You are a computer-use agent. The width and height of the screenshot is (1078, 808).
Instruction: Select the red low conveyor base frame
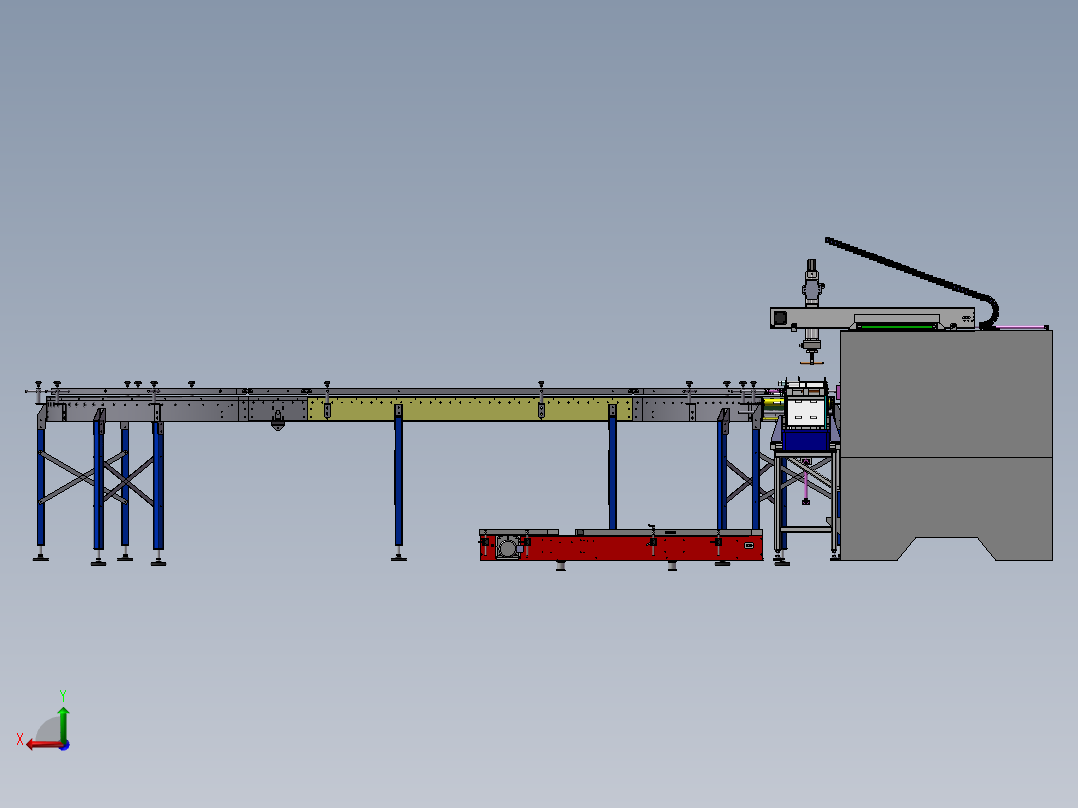click(621, 548)
